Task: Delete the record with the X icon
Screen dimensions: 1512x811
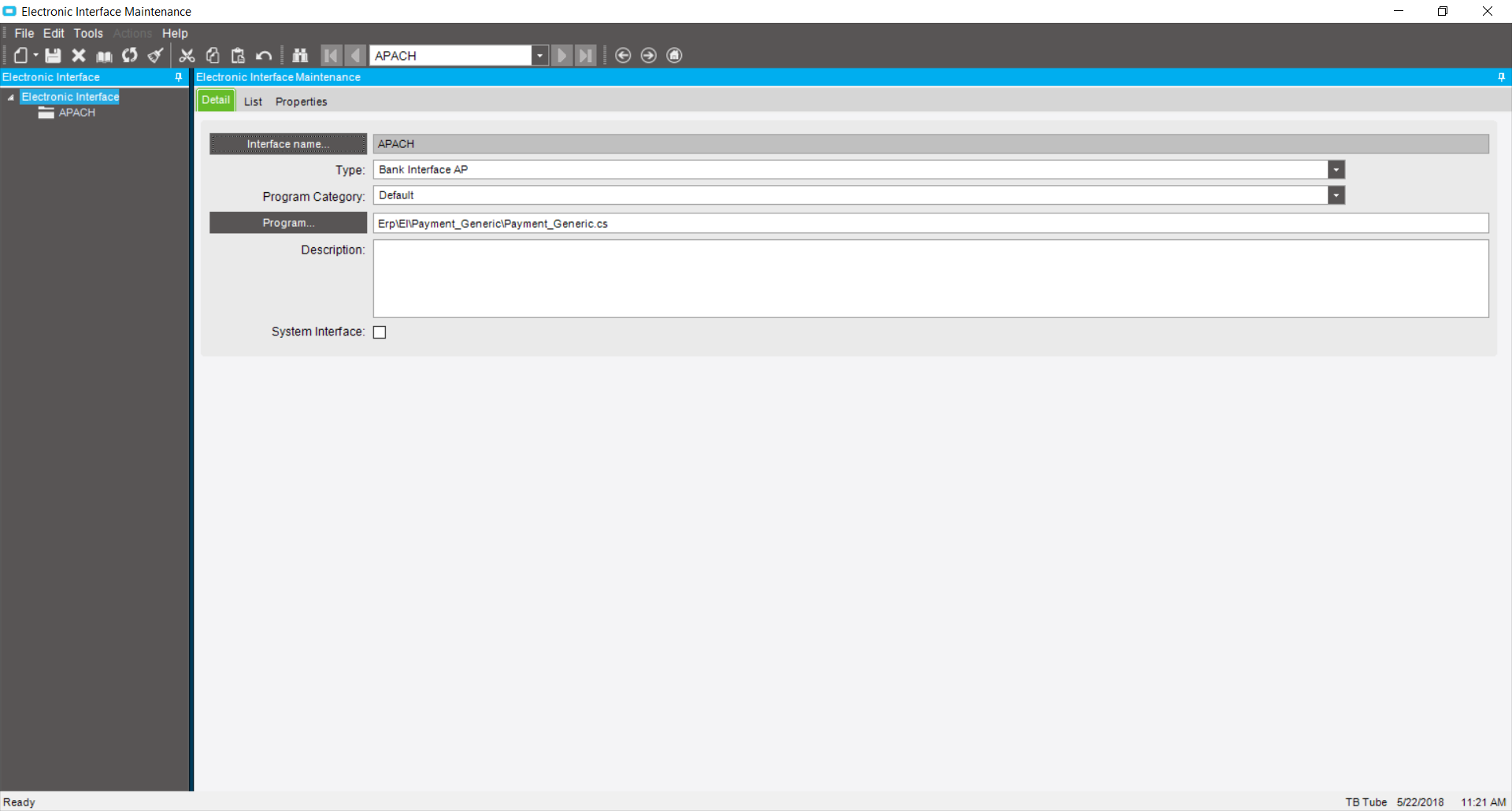Action: tap(79, 55)
